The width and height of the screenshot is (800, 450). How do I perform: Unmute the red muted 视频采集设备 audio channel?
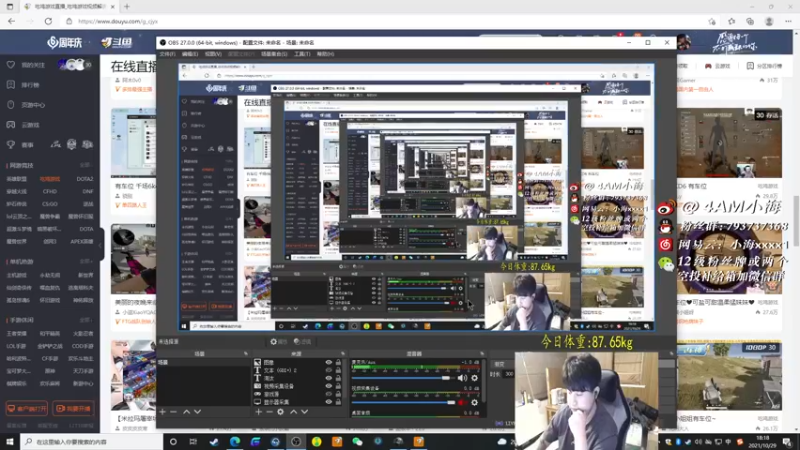462,403
